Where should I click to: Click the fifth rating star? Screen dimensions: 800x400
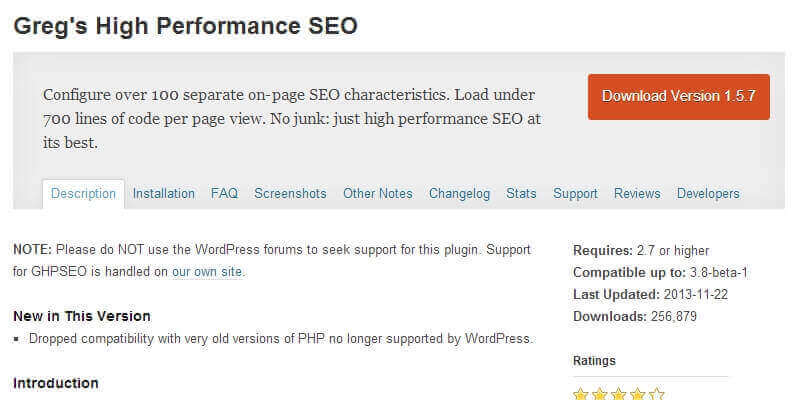[656, 394]
